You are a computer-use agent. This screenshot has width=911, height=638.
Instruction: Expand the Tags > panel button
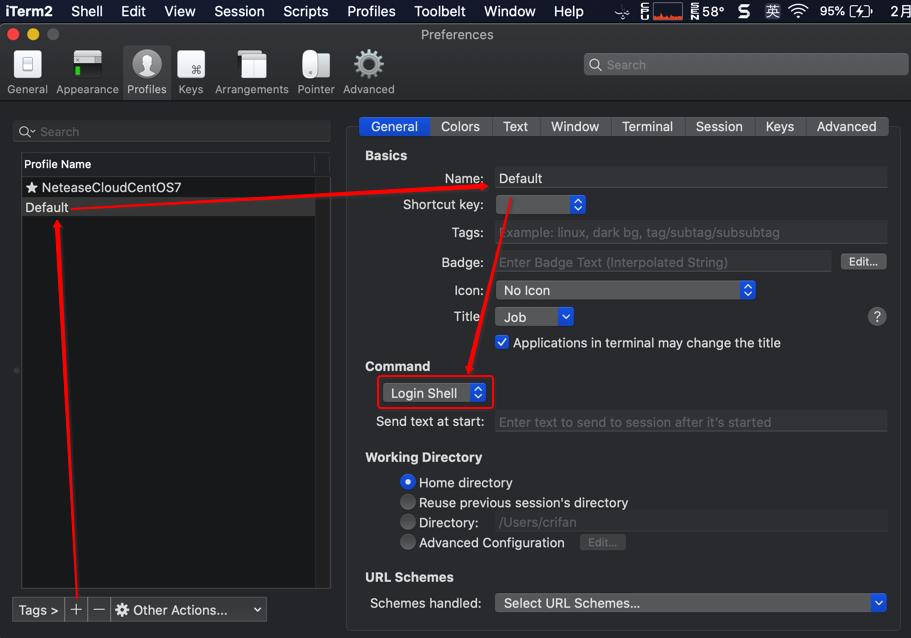38,610
